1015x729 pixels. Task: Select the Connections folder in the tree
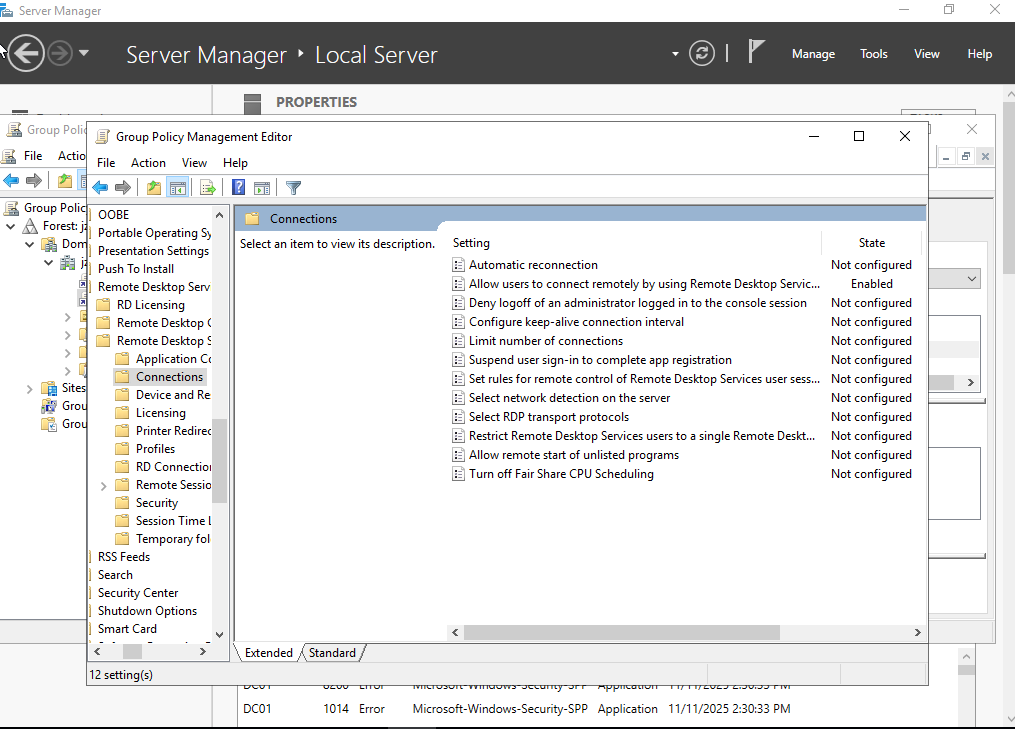[x=168, y=376]
